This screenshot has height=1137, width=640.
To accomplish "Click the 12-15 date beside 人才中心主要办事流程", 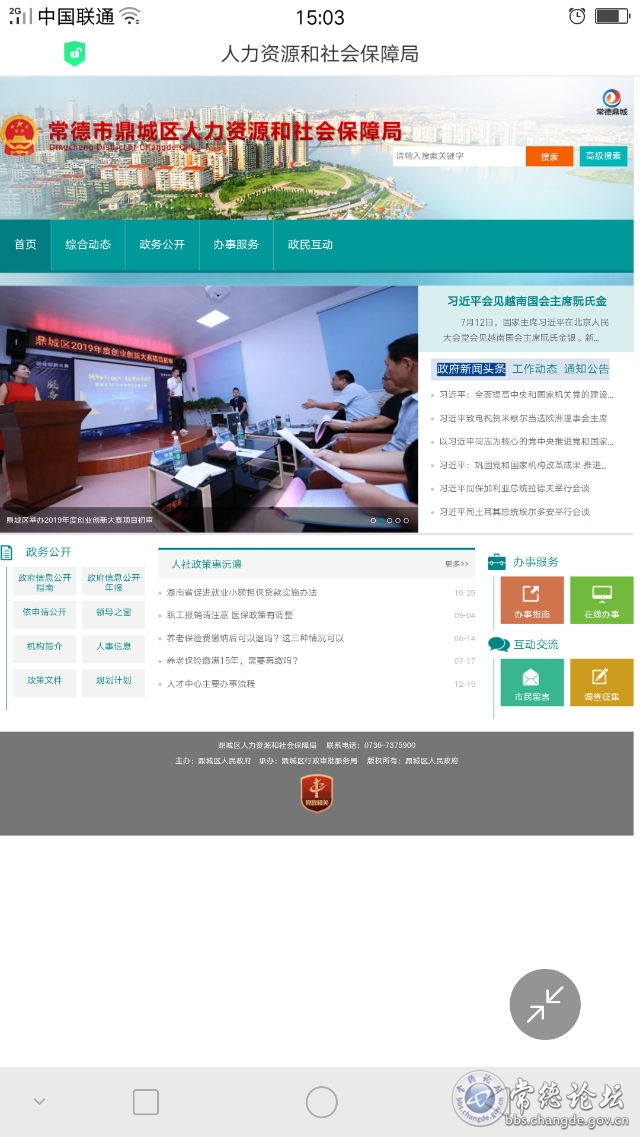I will click(465, 684).
